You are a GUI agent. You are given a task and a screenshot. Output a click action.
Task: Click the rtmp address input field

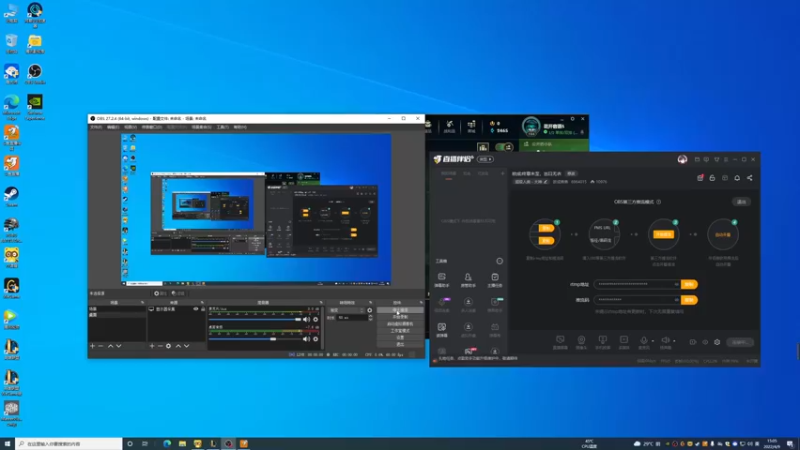point(637,284)
